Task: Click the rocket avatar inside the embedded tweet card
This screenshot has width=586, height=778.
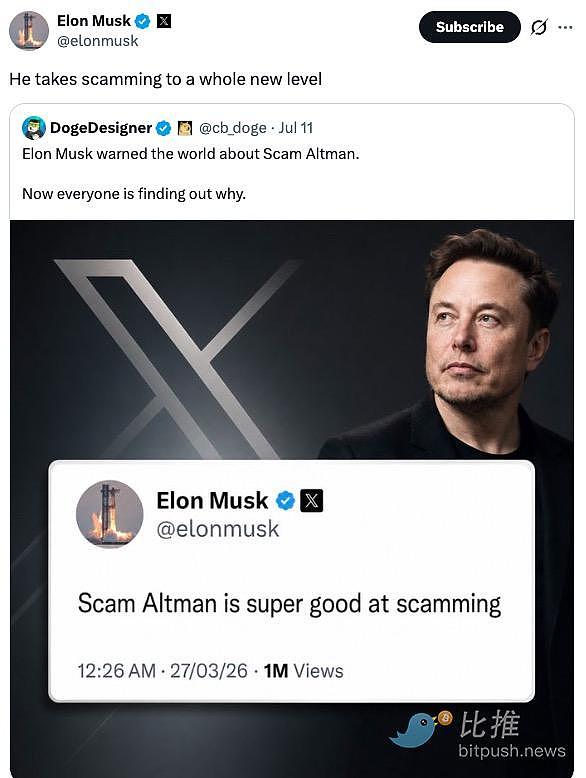Action: (x=110, y=514)
